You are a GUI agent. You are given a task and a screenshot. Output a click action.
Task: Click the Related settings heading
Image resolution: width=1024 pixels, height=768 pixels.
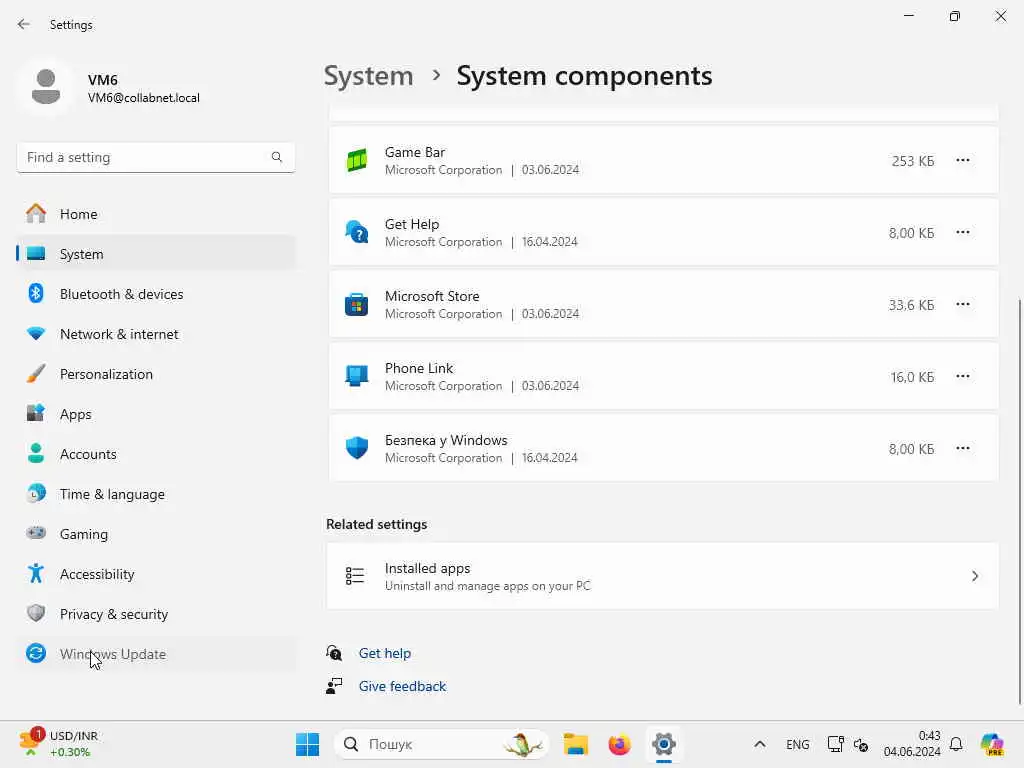pyautogui.click(x=377, y=524)
